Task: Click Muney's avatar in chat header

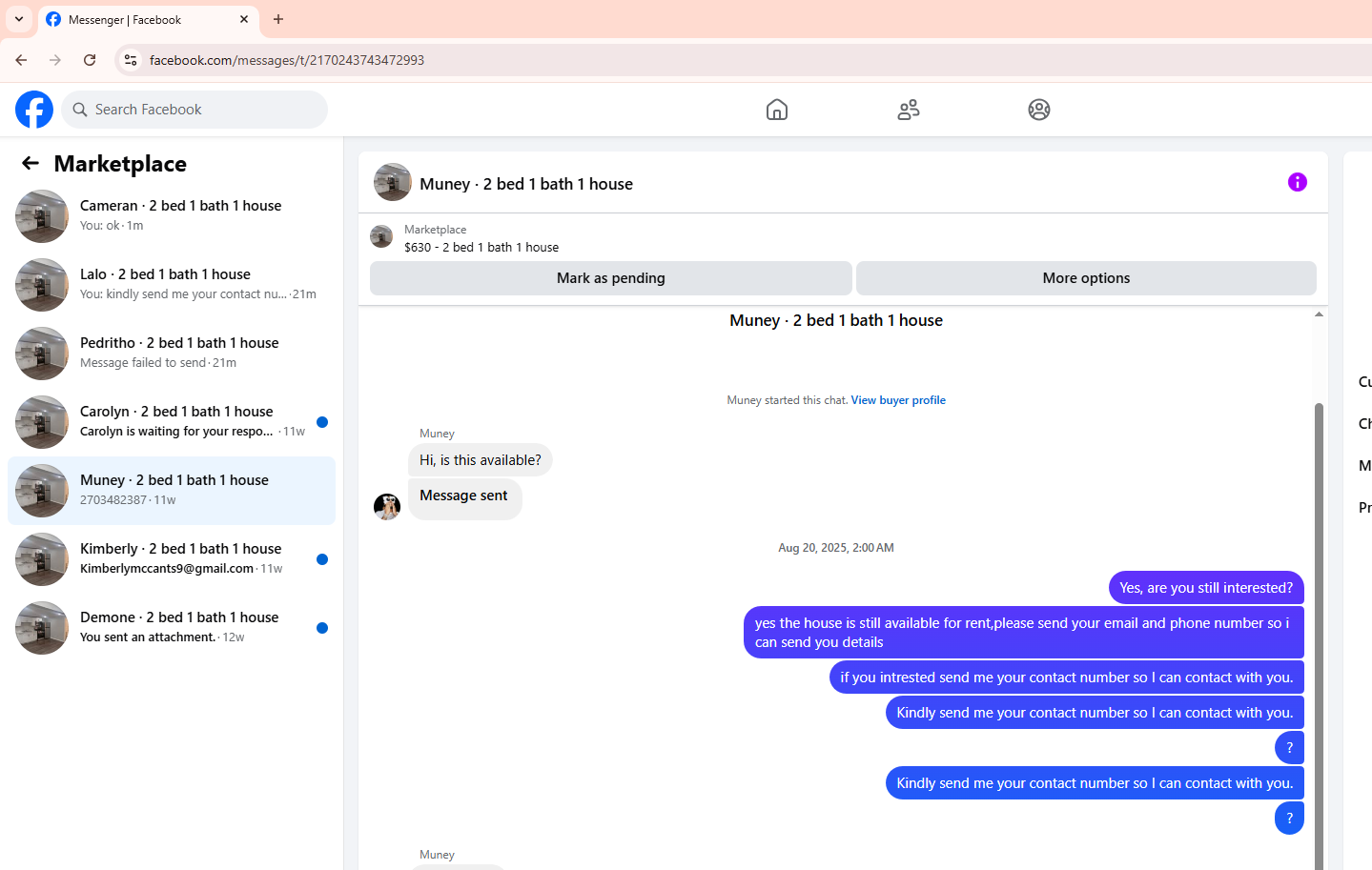Action: click(x=393, y=182)
